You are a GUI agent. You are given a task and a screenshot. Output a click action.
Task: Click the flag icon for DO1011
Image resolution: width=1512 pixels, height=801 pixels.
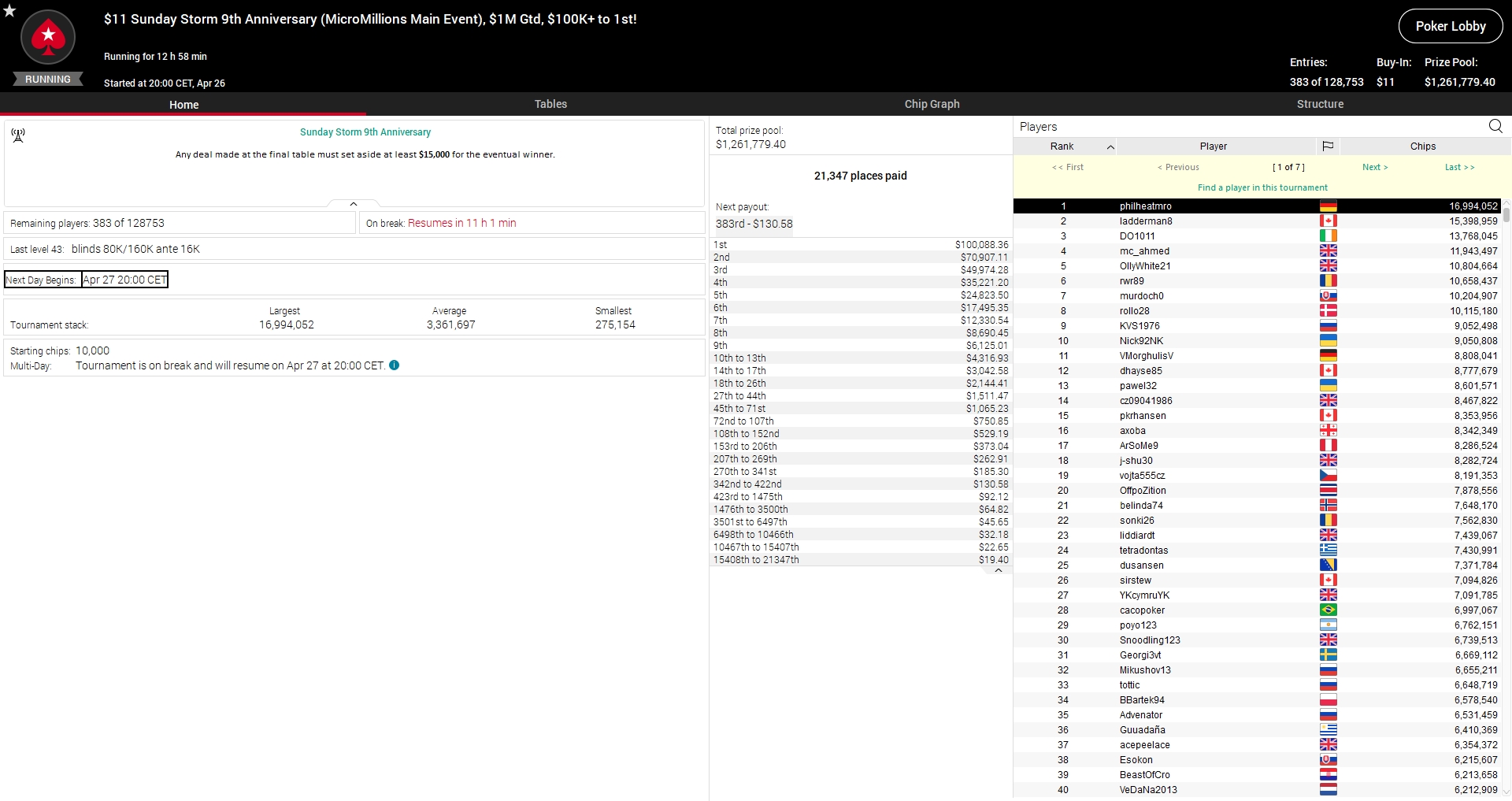point(1328,236)
